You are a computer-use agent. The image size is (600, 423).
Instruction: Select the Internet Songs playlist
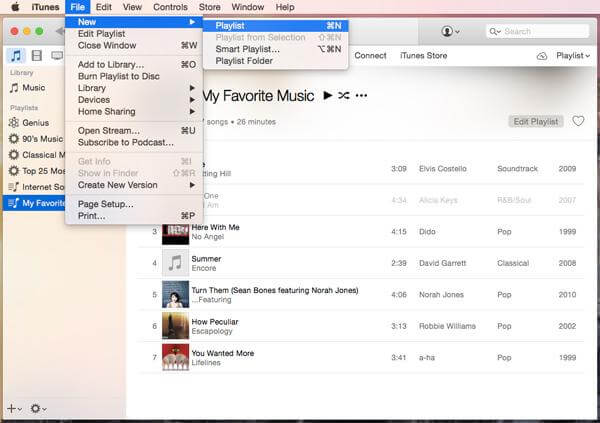click(35, 187)
